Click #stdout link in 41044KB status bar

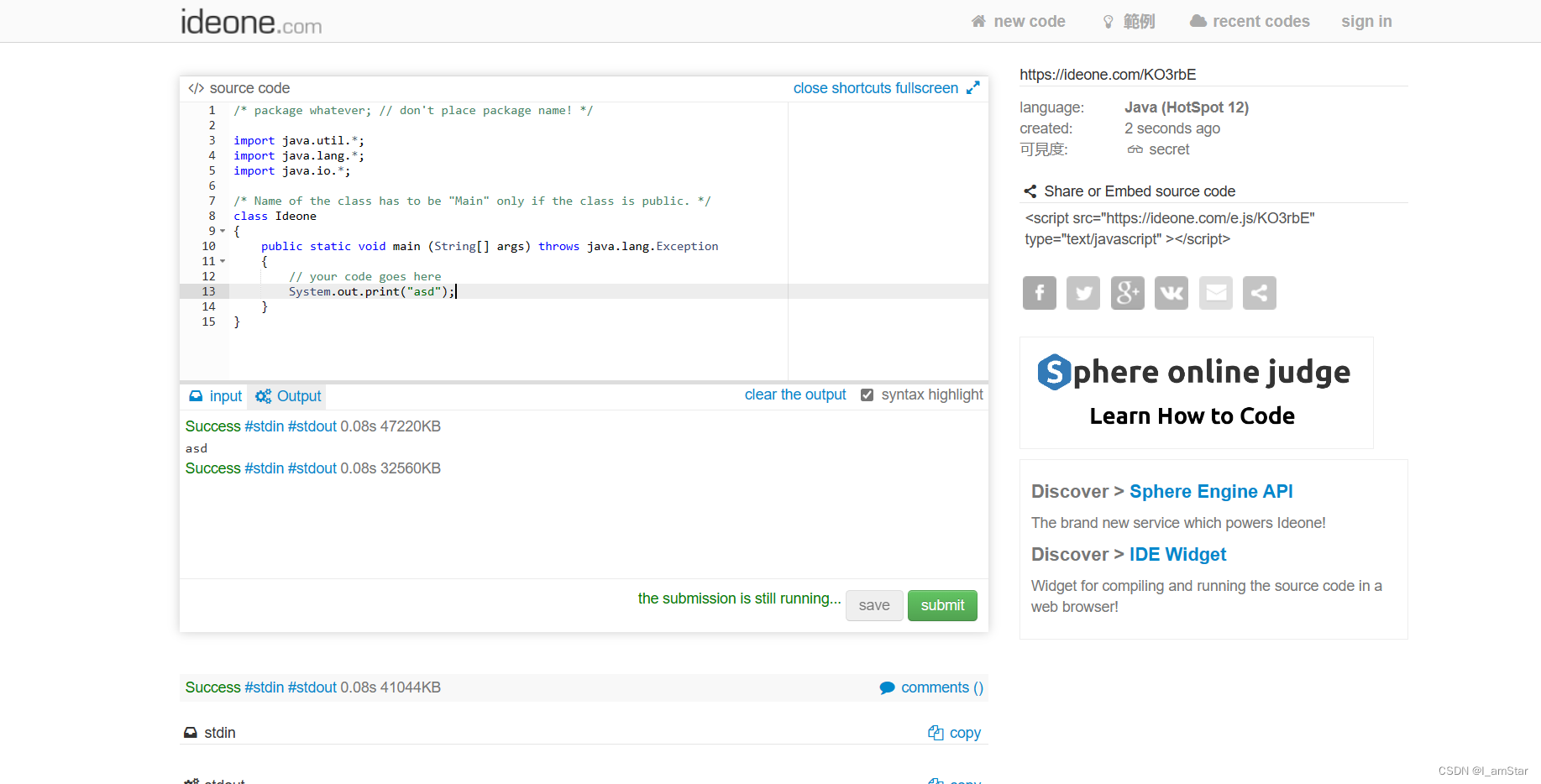(x=312, y=687)
